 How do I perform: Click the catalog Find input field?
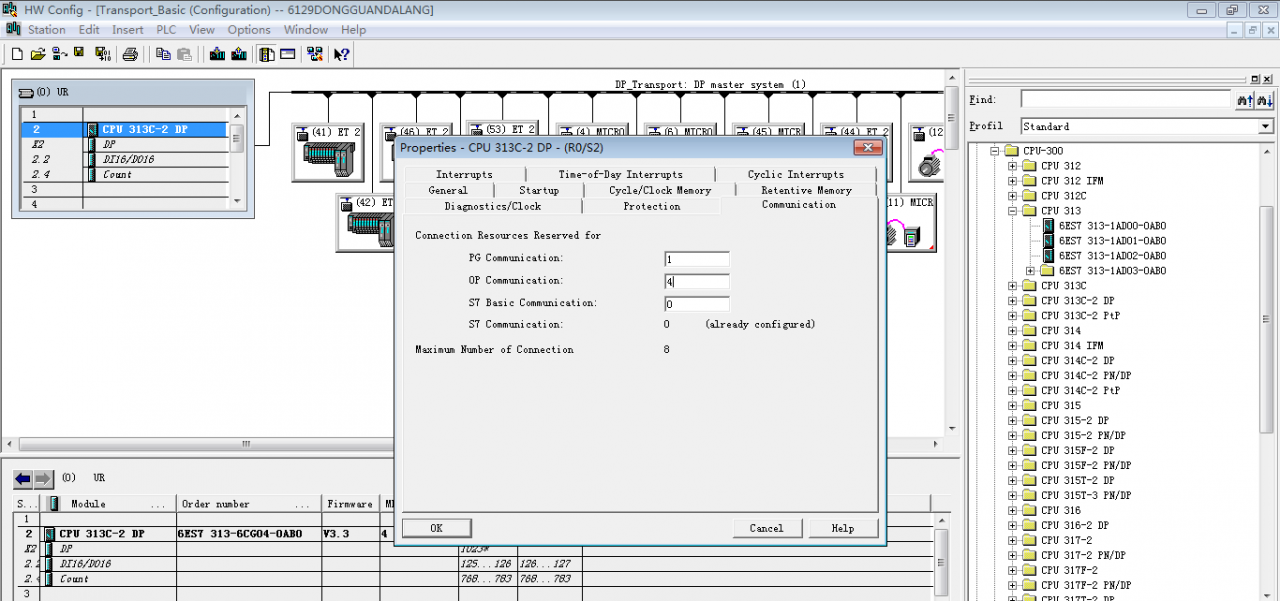point(1125,100)
